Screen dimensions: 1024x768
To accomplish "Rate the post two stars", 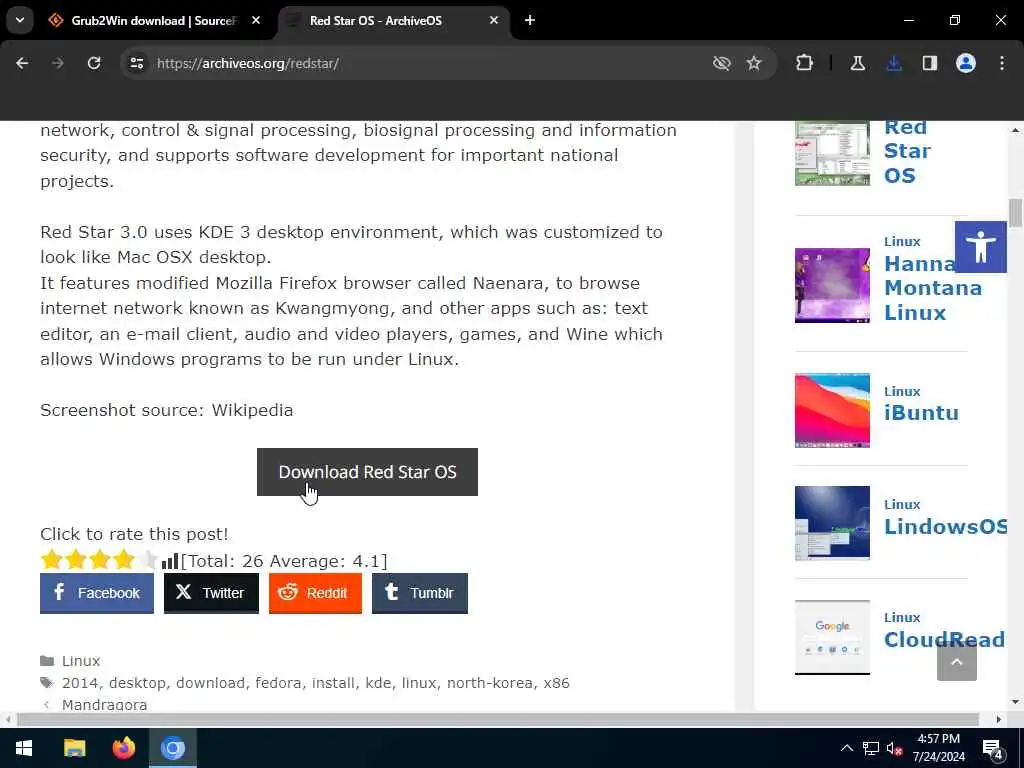I will click(75, 560).
